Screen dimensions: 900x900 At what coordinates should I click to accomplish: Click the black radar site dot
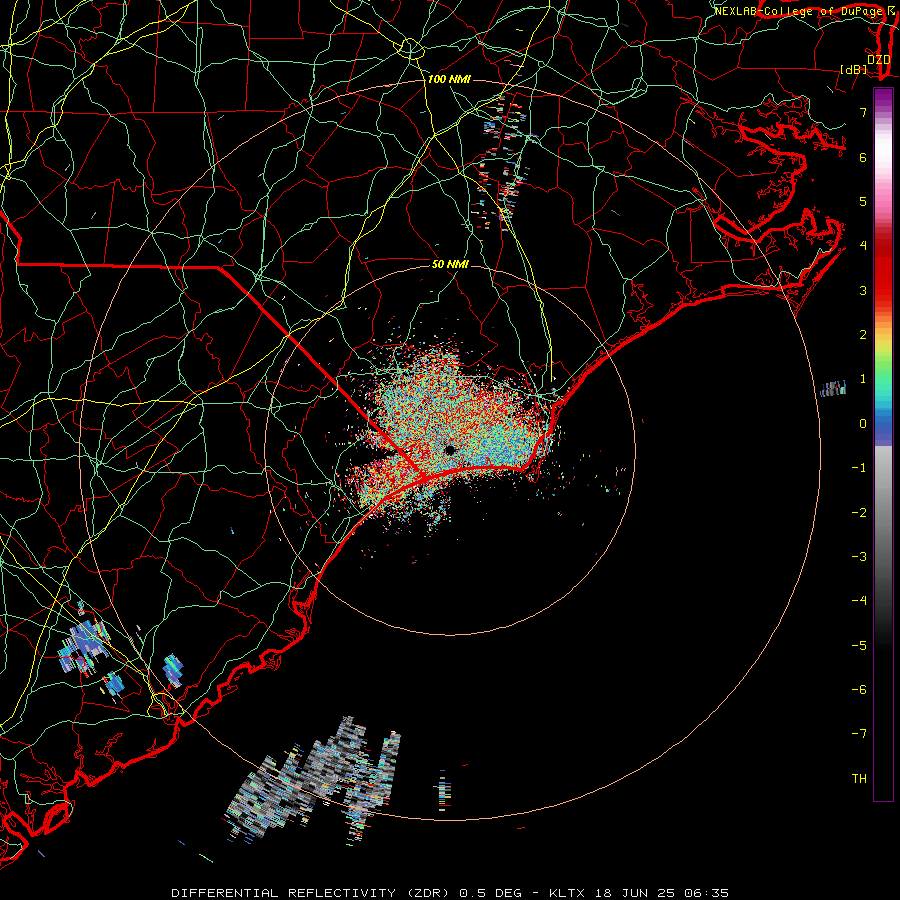click(449, 450)
